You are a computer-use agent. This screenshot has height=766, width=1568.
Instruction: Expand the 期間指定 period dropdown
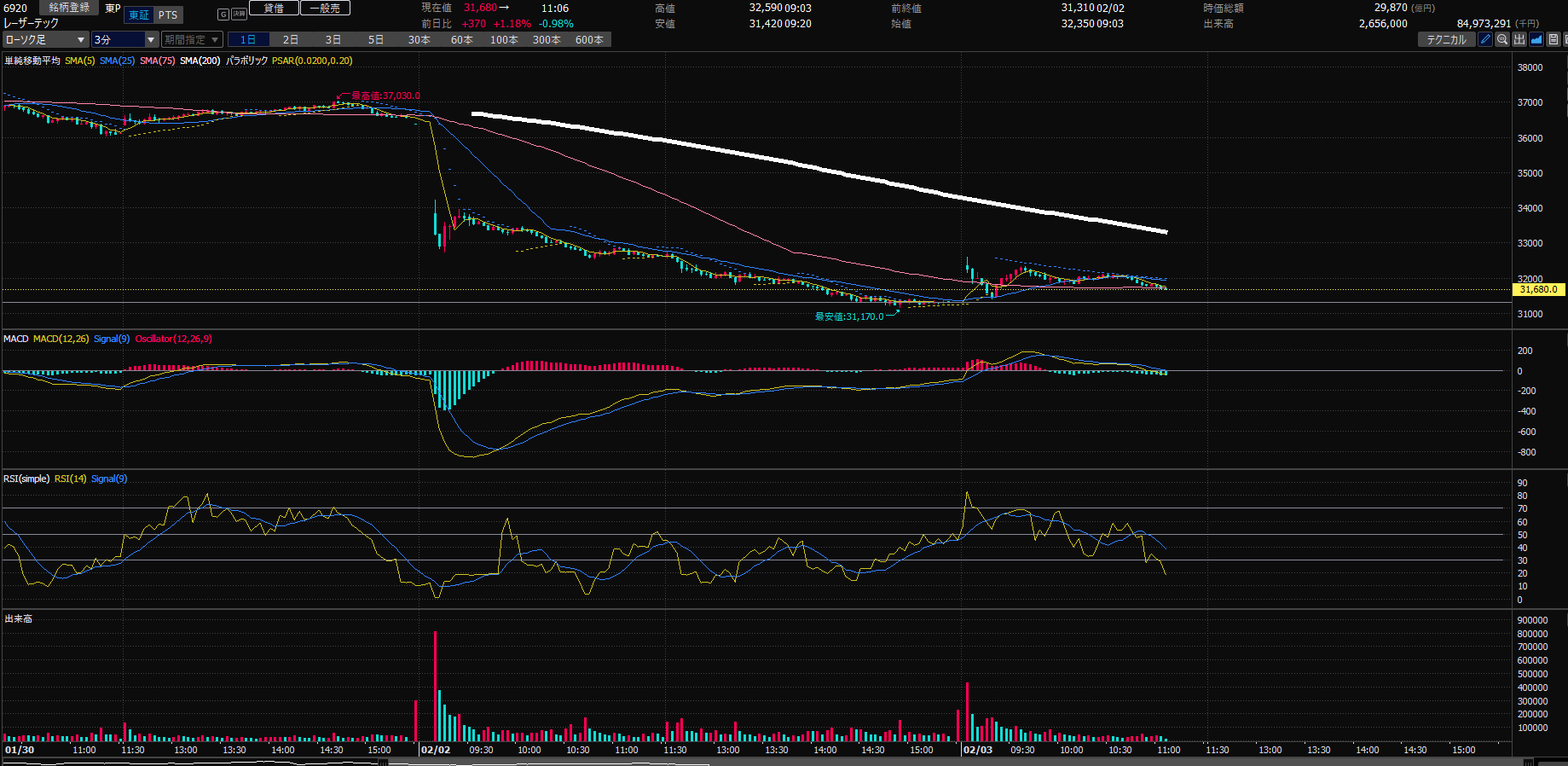pos(192,40)
